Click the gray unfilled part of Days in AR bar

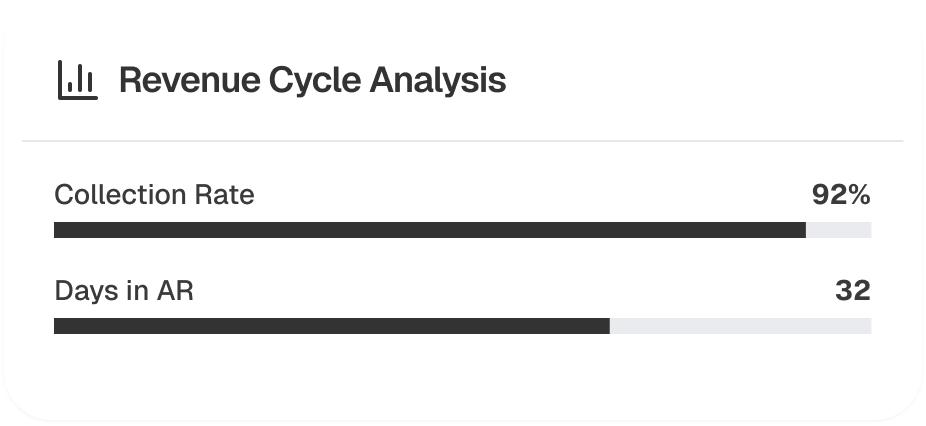[x=740, y=326]
